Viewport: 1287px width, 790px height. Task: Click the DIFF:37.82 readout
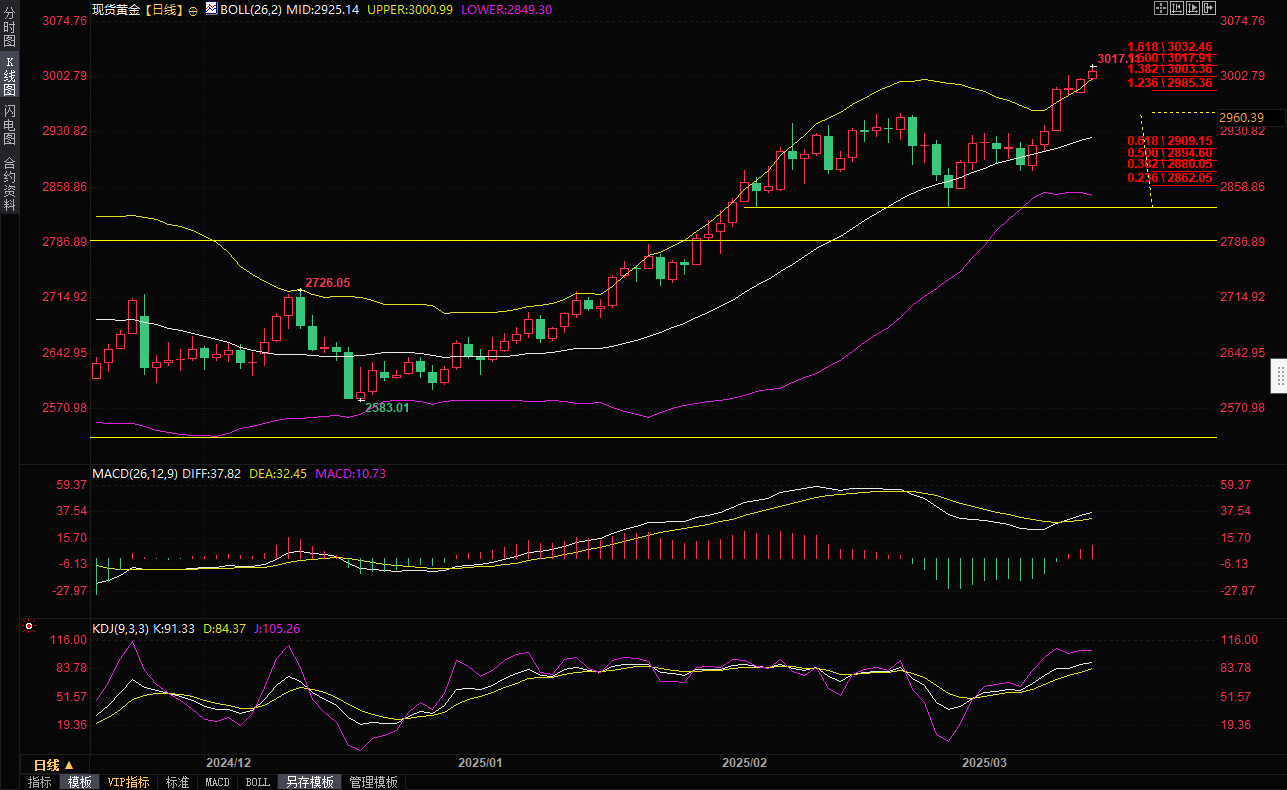click(x=212, y=474)
